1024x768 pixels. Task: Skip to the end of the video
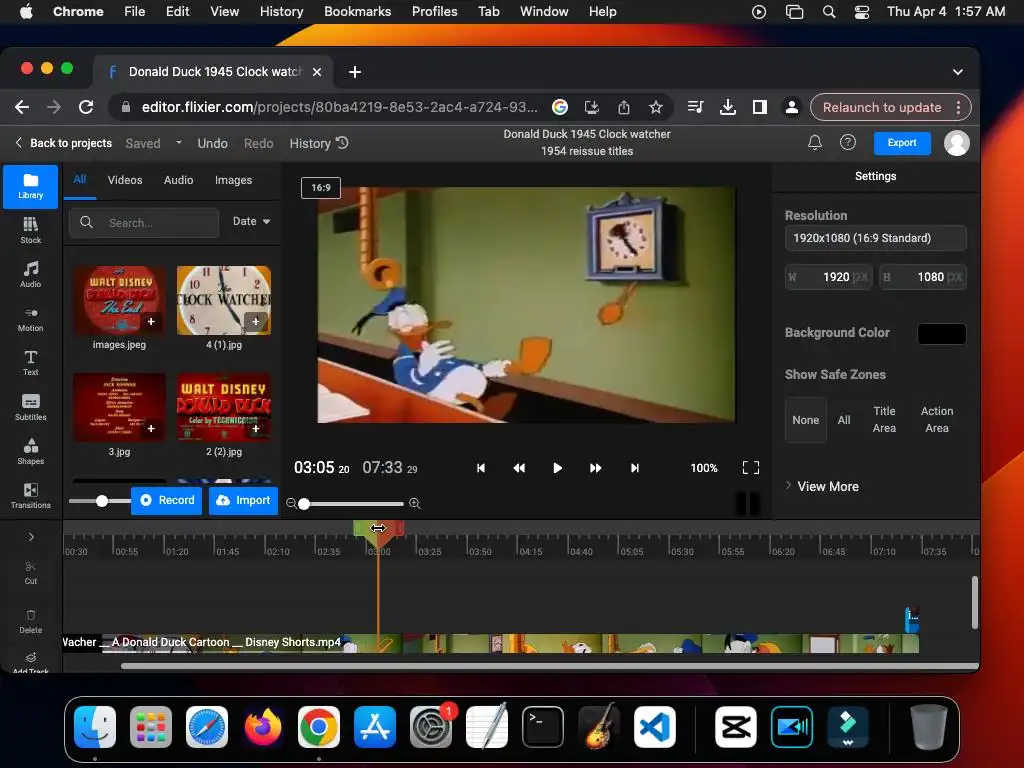coord(634,468)
